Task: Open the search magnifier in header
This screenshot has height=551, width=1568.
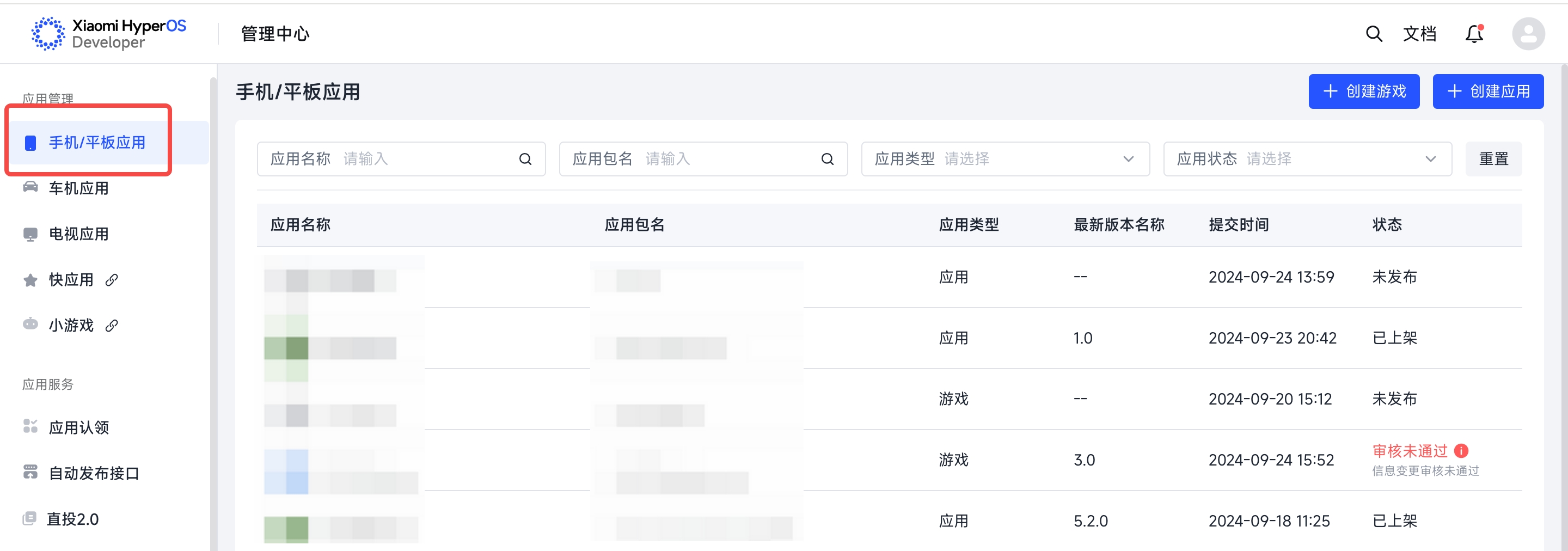Action: 1374,34
